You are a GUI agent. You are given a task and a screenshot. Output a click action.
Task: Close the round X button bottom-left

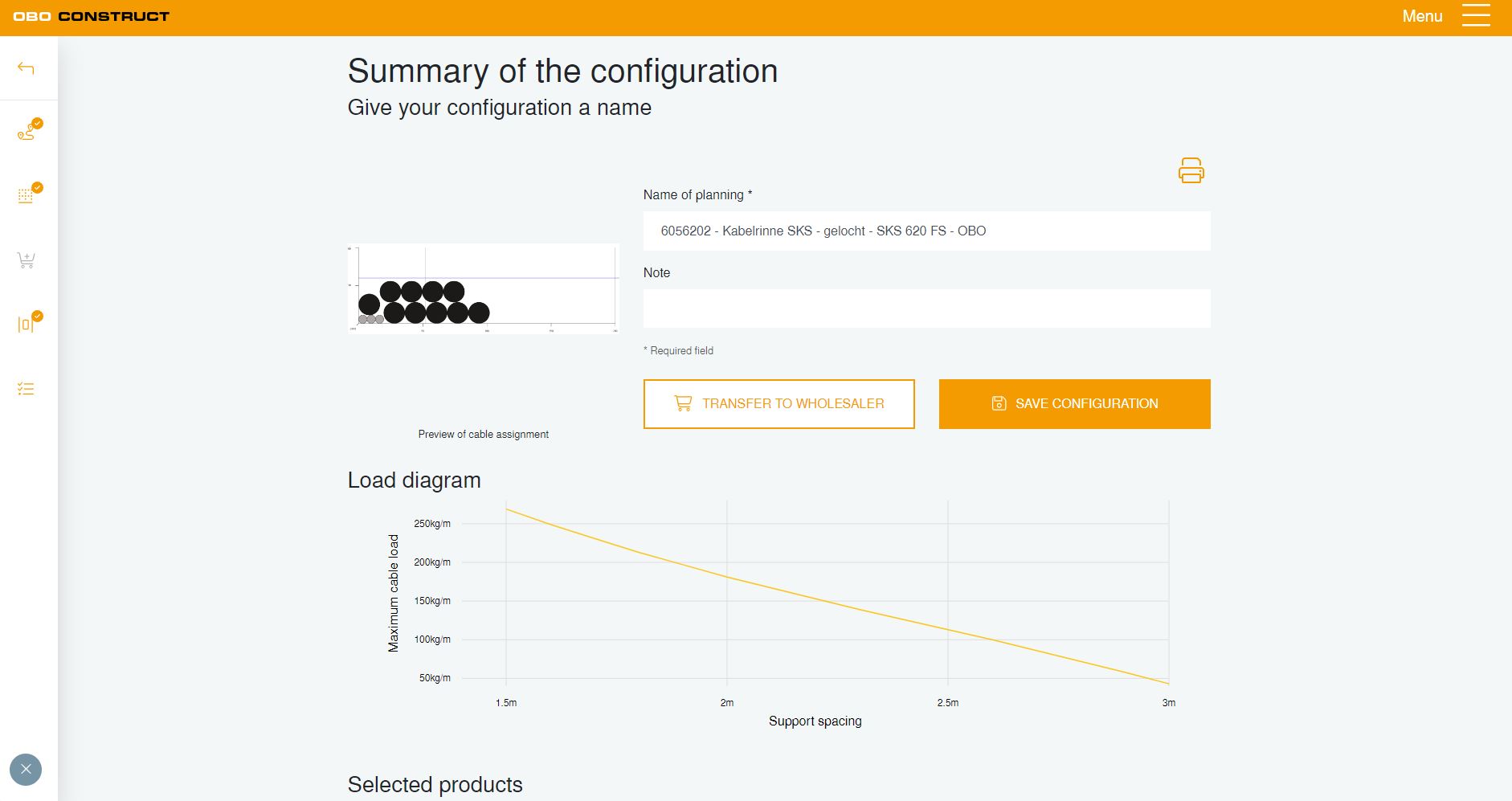pos(26,770)
